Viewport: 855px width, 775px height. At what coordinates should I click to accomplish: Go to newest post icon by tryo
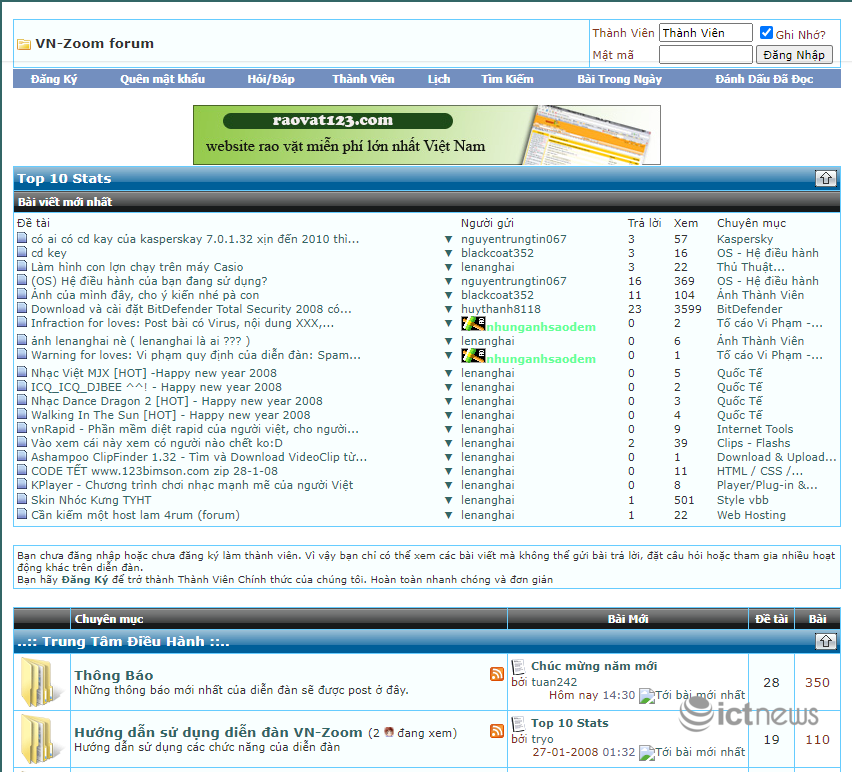point(646,753)
